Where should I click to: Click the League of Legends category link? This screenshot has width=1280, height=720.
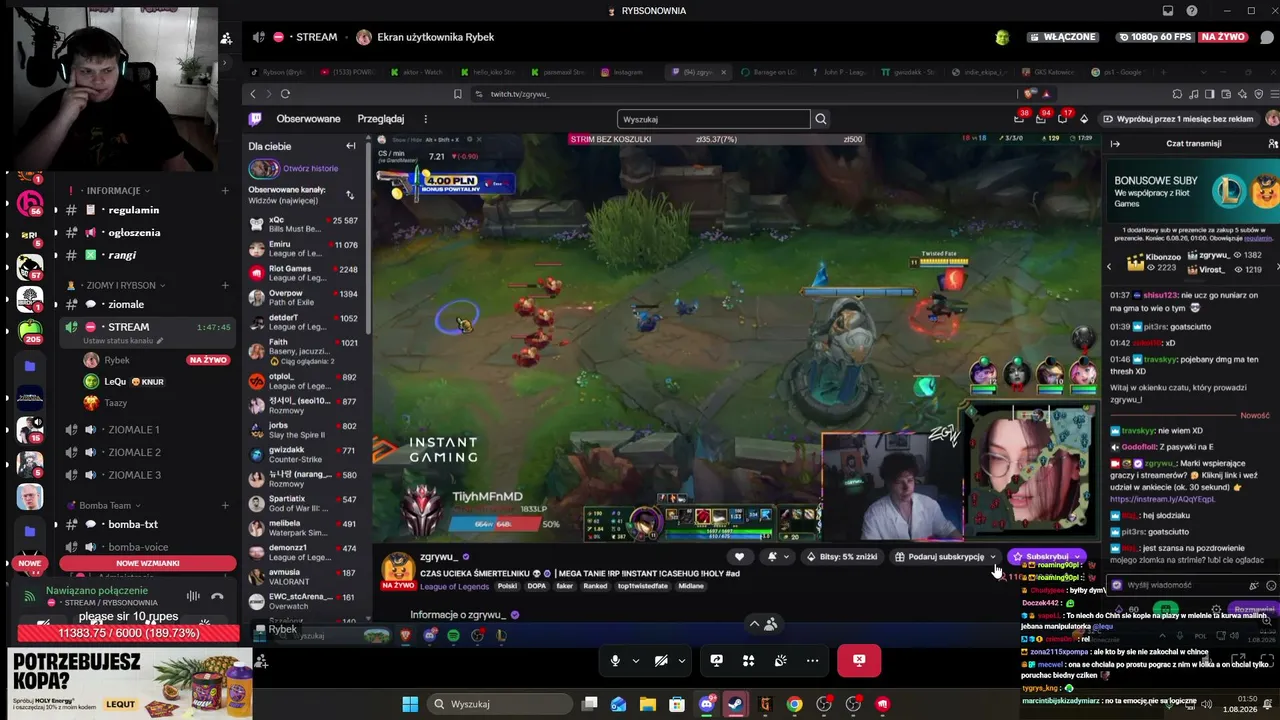[454, 587]
